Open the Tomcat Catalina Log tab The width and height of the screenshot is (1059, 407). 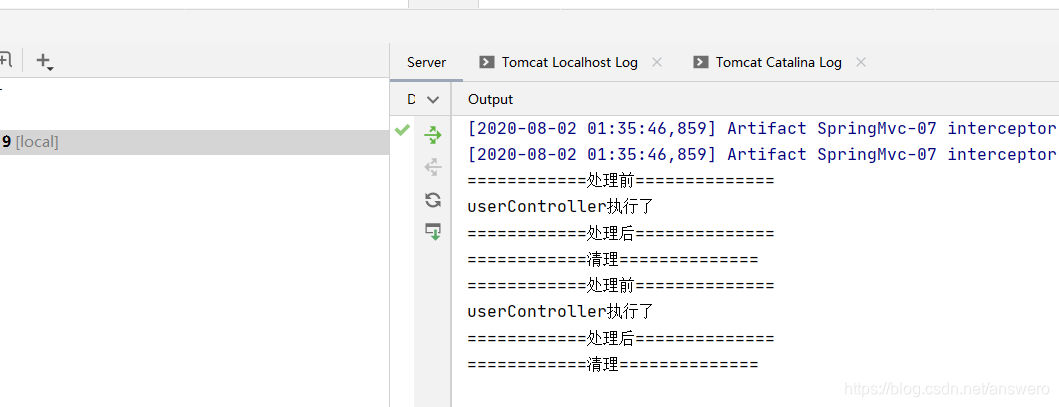pos(778,63)
